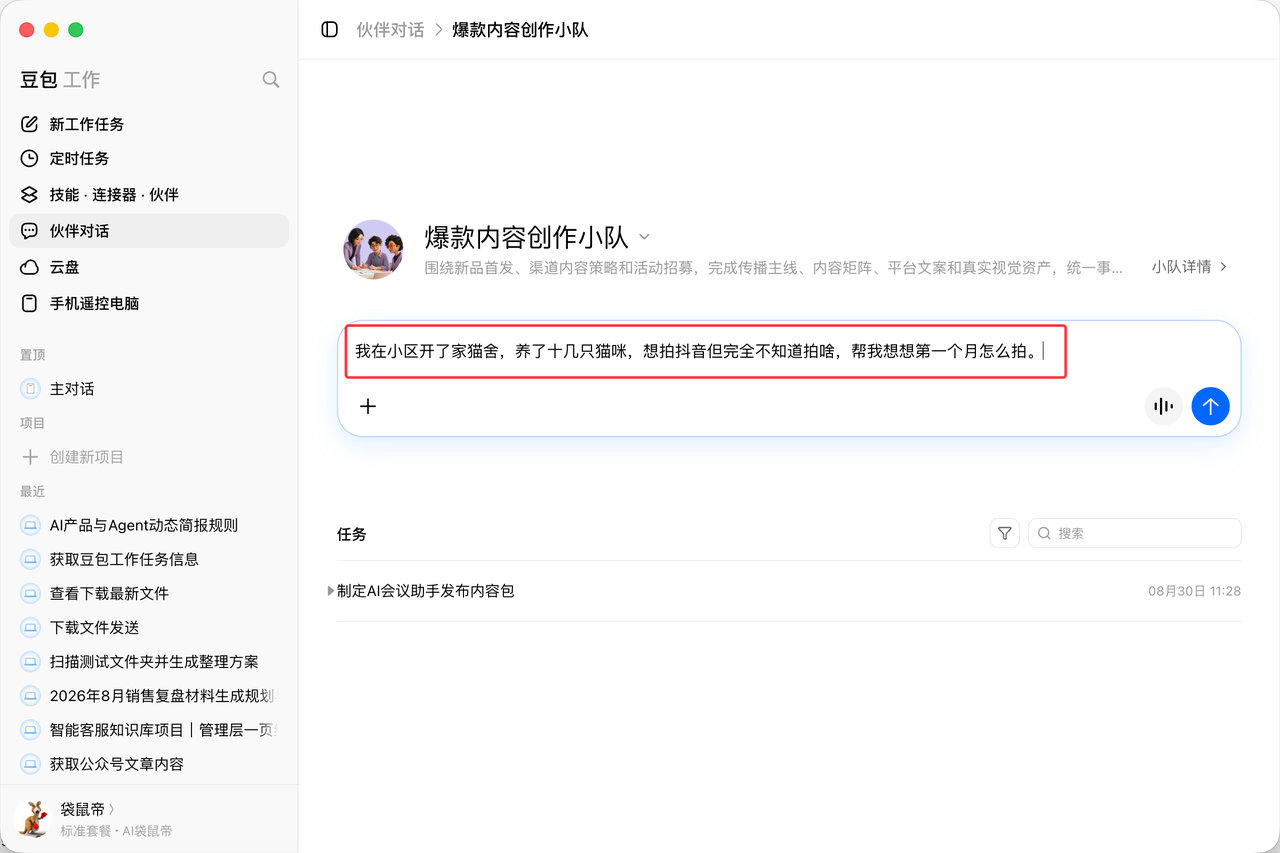Click the 搜索 task search field
Screen dimensions: 1280x853
click(x=1135, y=533)
